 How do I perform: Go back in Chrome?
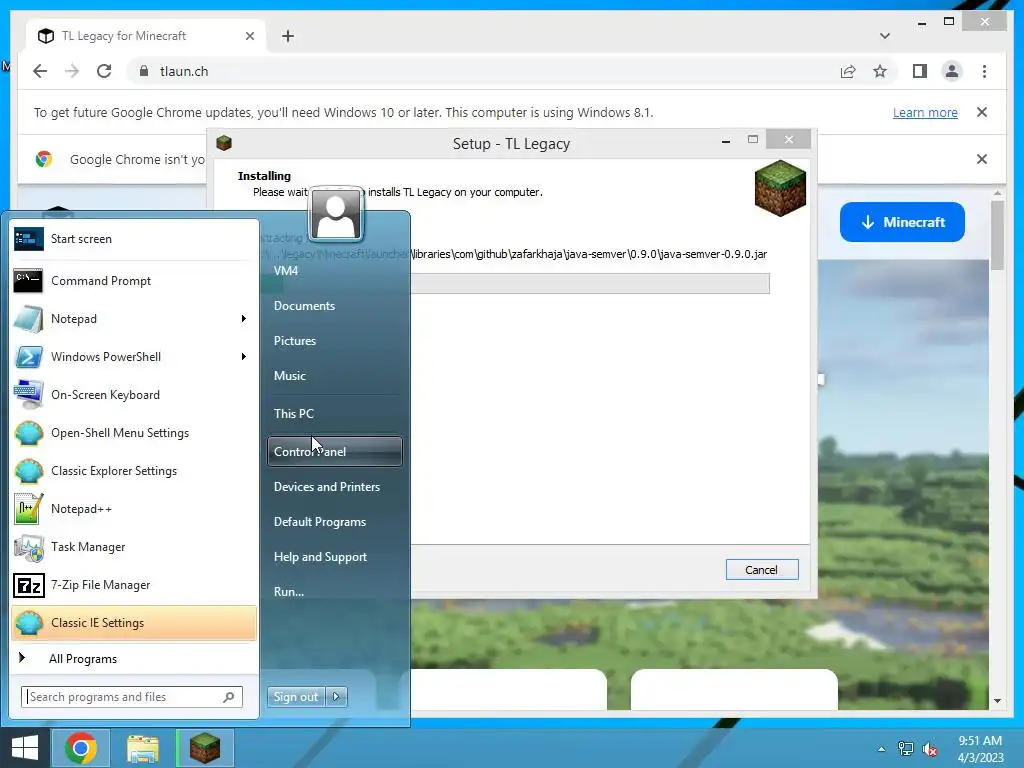(x=40, y=71)
